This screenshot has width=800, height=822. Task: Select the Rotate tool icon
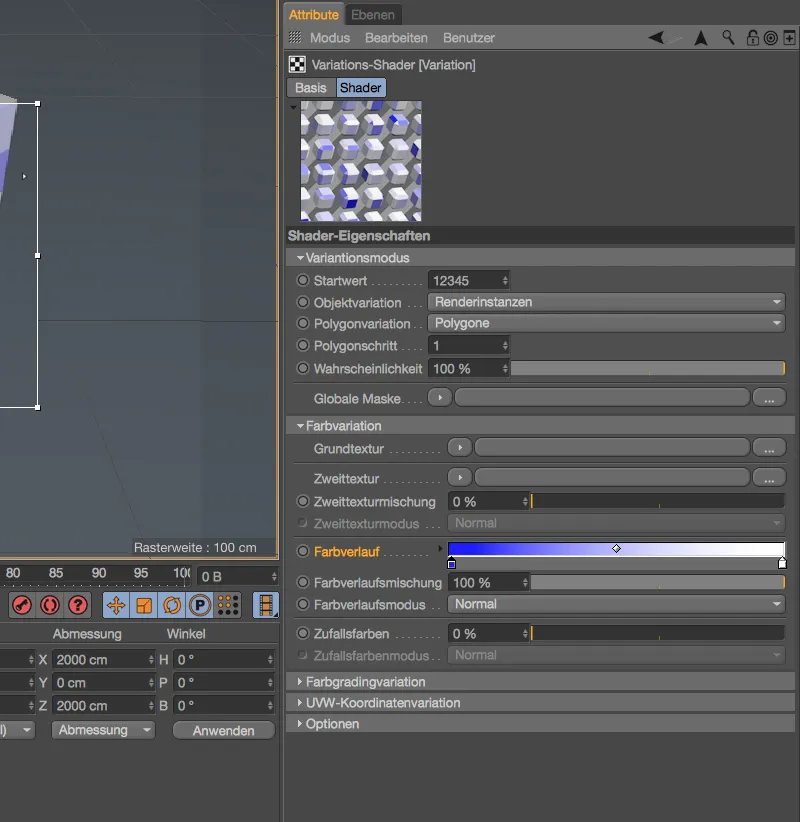[171, 604]
